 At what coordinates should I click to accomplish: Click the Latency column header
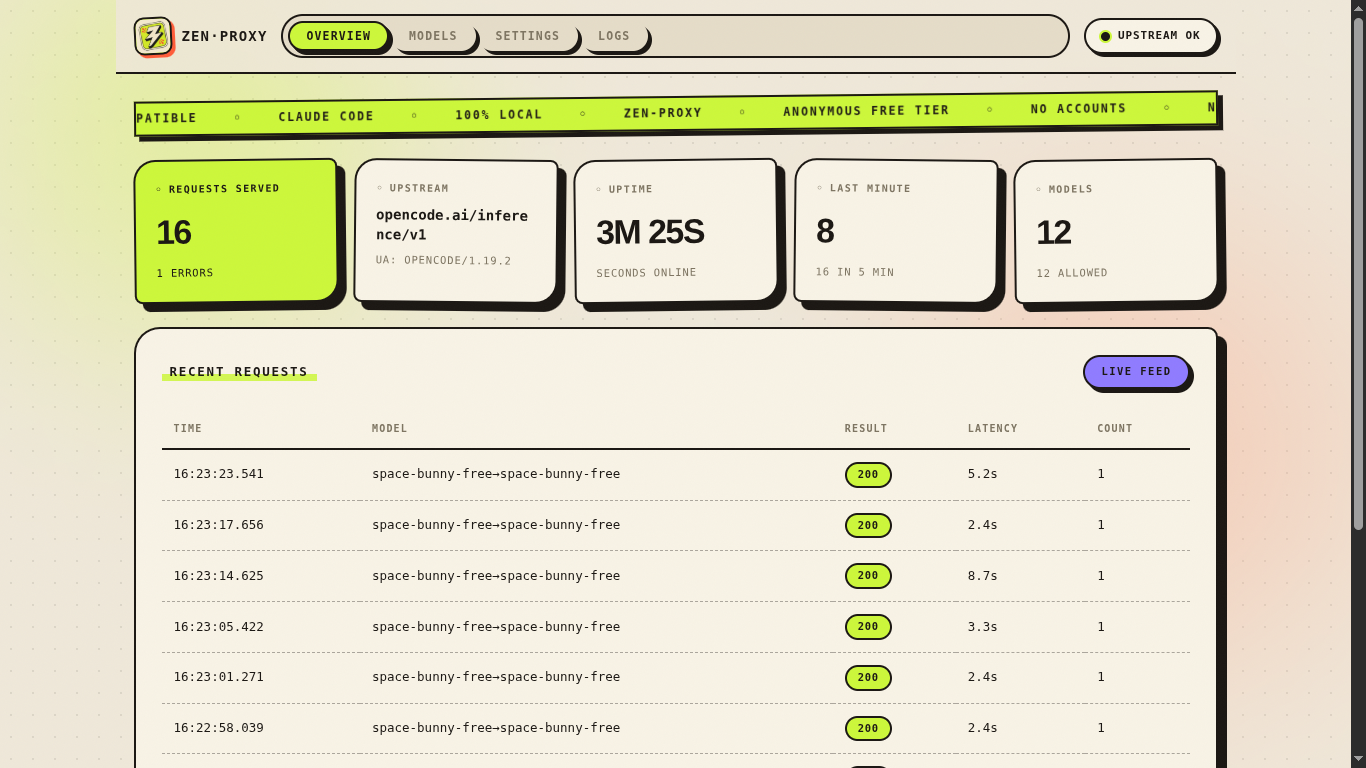coord(993,429)
